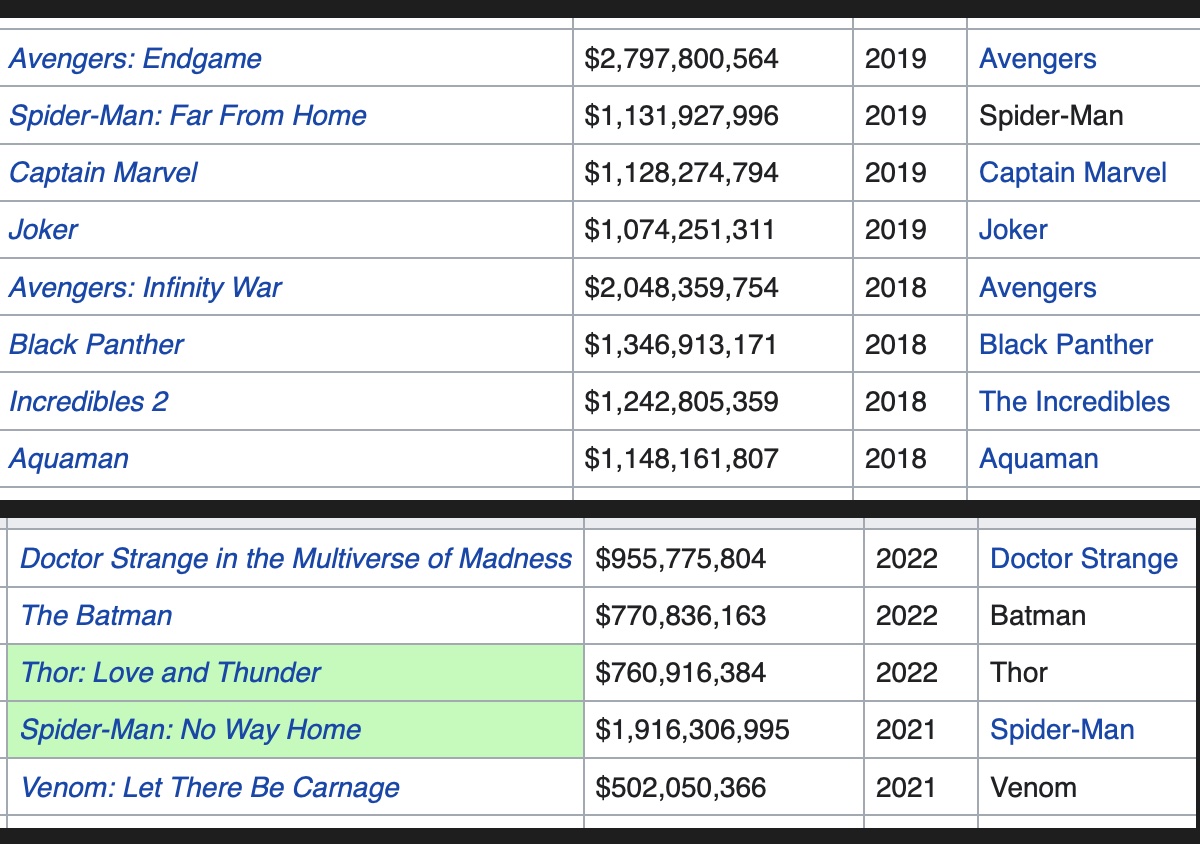Open The Incredibles franchise link
The image size is (1200, 844).
point(1075,401)
